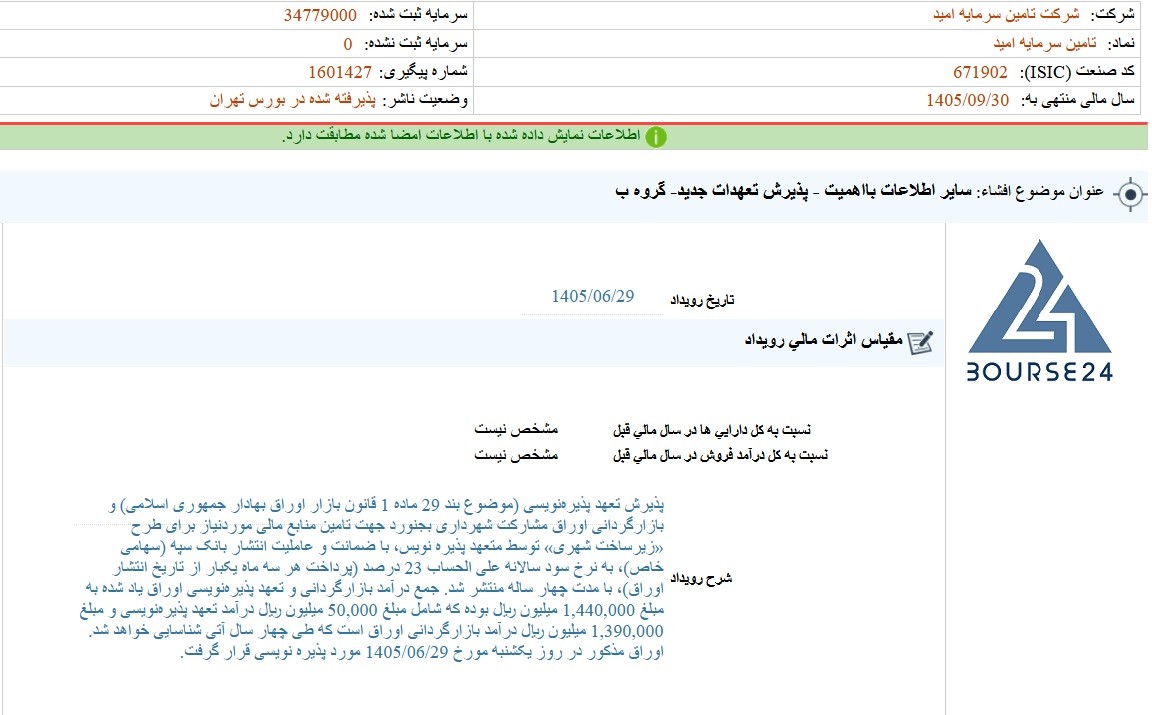Screen dimensions: 1152x715
Task: Click the event description paragraph text
Action: point(371,578)
